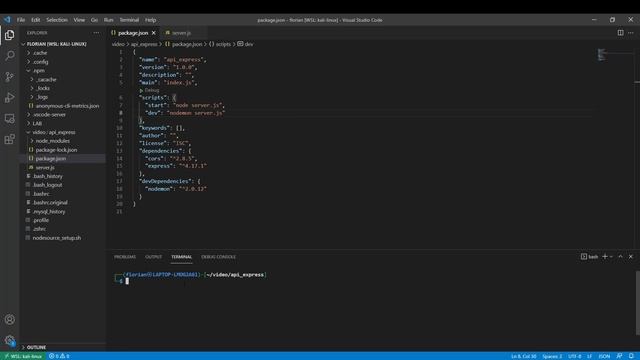This screenshot has width=640, height=360.
Task: Click the scripts breadcrumb segment
Action: [223, 44]
